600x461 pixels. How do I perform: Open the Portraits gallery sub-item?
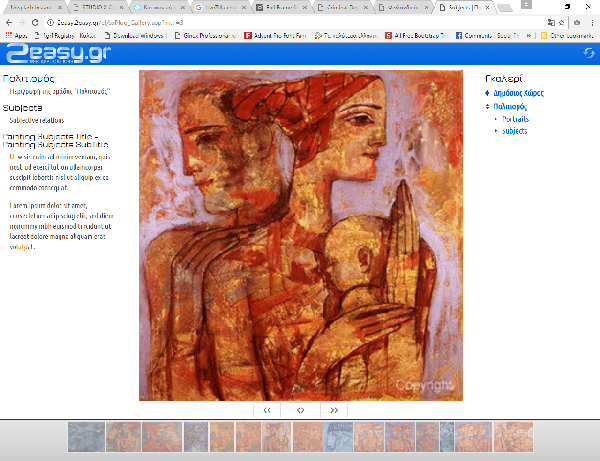point(515,119)
